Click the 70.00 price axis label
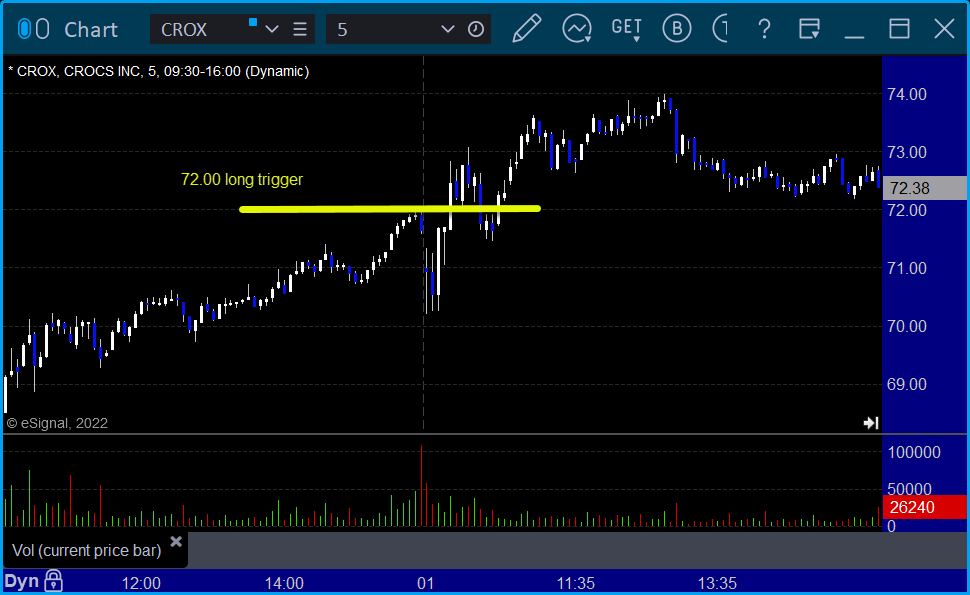The height and width of the screenshot is (595, 970). pyautogui.click(x=907, y=327)
